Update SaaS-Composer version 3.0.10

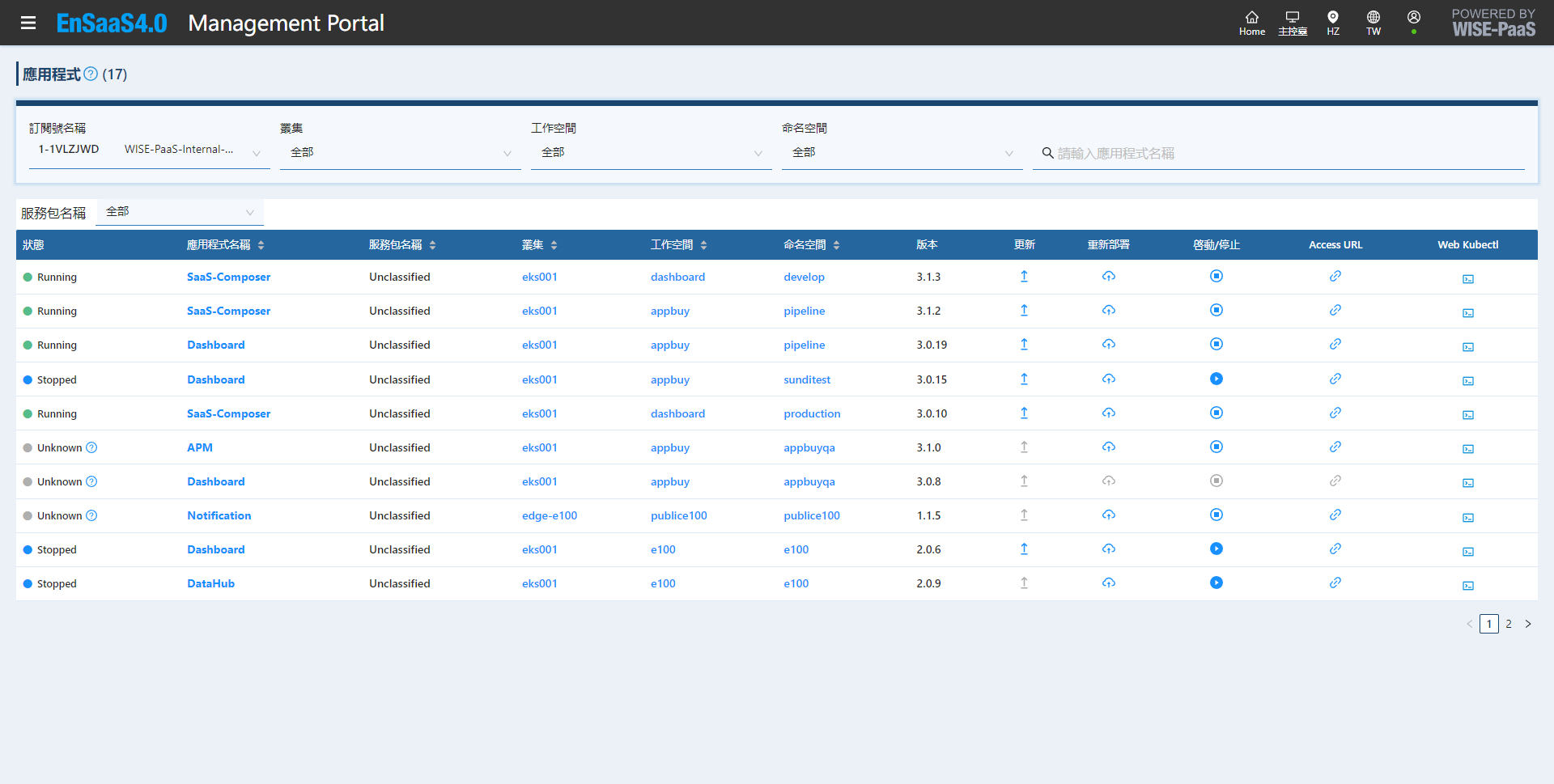tap(1024, 413)
